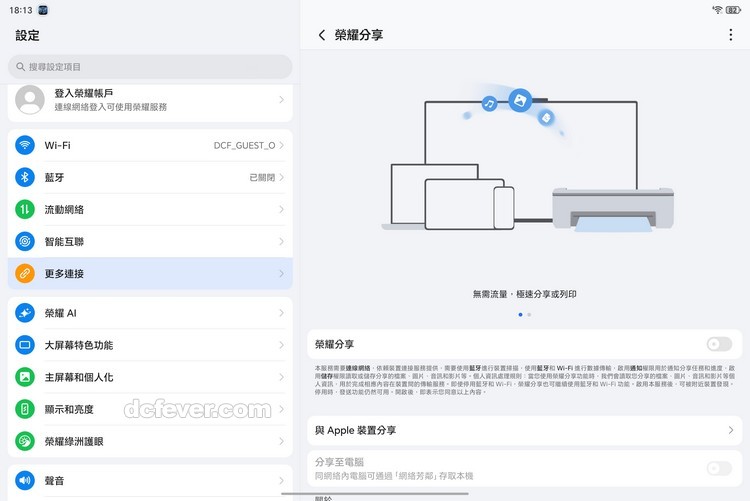Tap the 榮耀 AI sparkle icon

click(x=25, y=313)
